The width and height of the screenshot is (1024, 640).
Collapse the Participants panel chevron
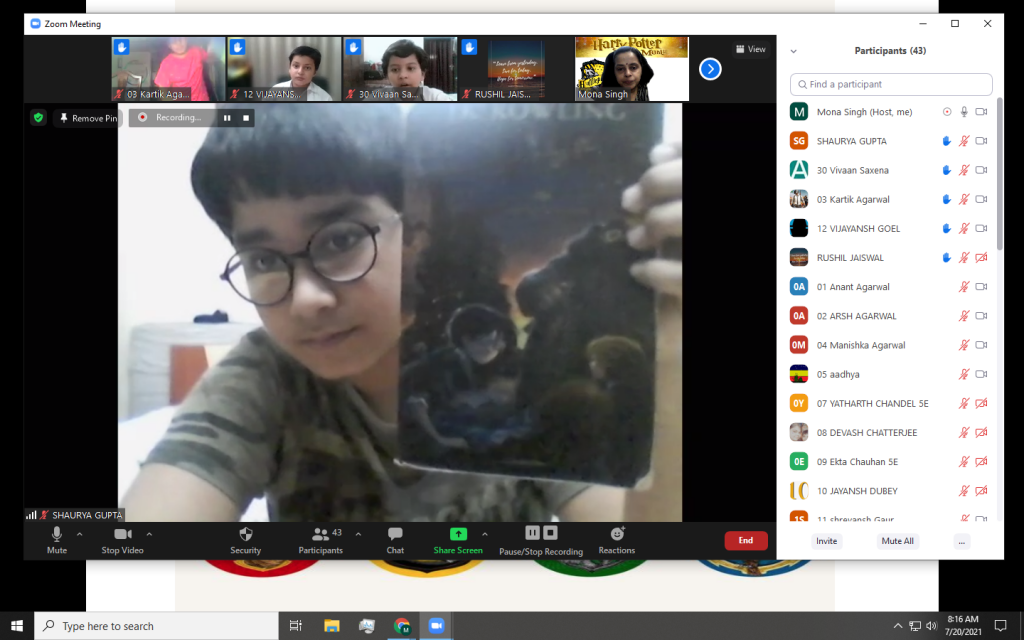tap(794, 51)
